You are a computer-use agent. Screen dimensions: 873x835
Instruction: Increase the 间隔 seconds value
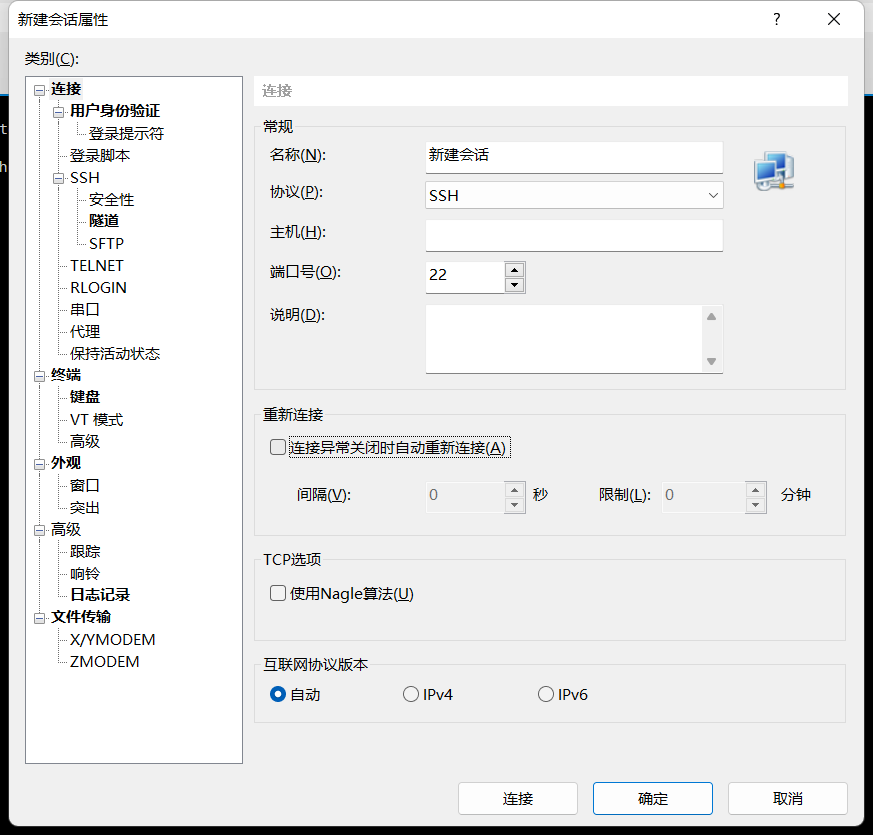(x=514, y=490)
